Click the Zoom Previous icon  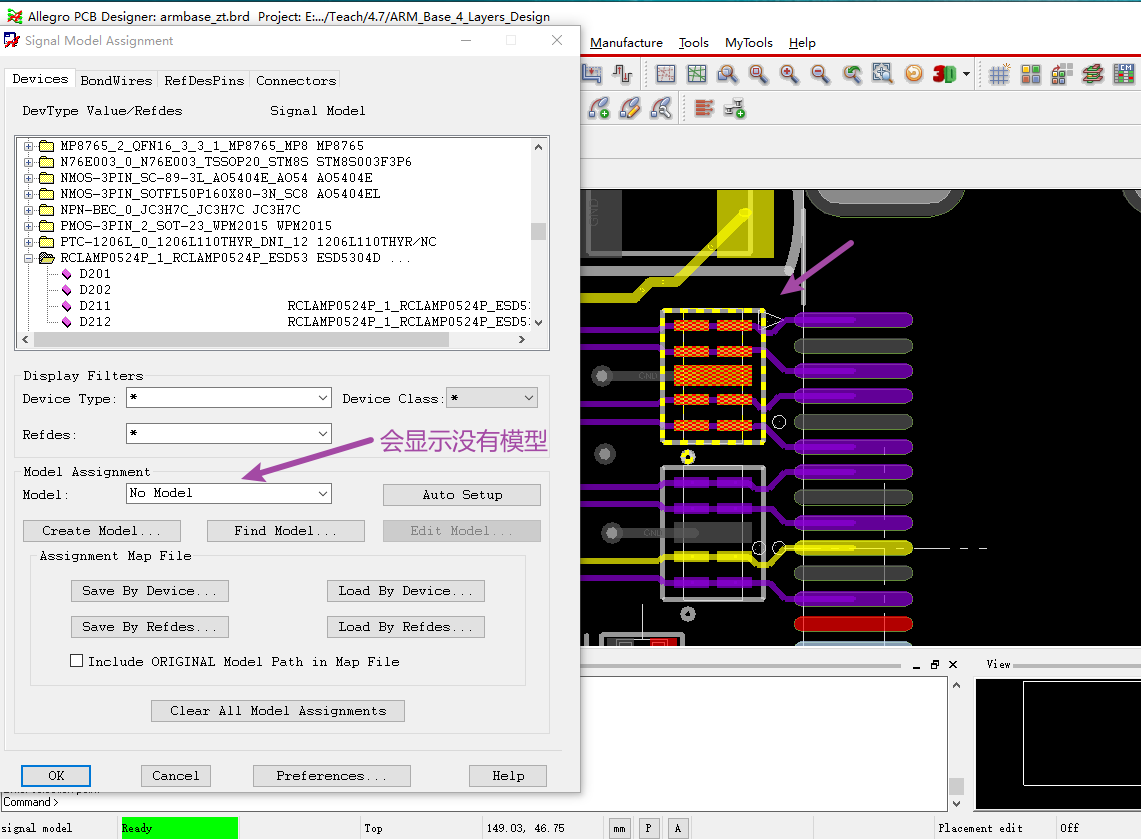(851, 73)
